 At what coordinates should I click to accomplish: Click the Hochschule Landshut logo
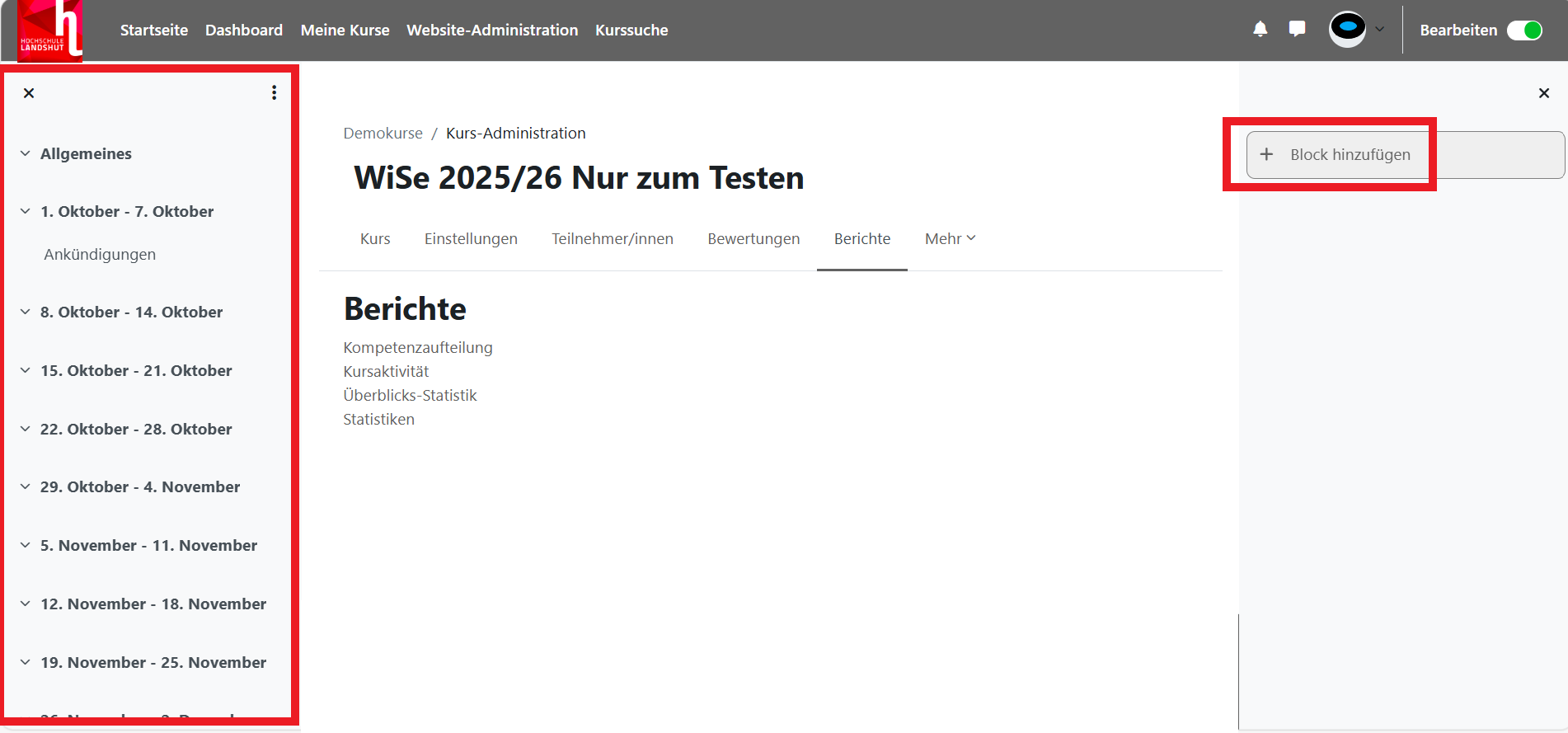49,31
